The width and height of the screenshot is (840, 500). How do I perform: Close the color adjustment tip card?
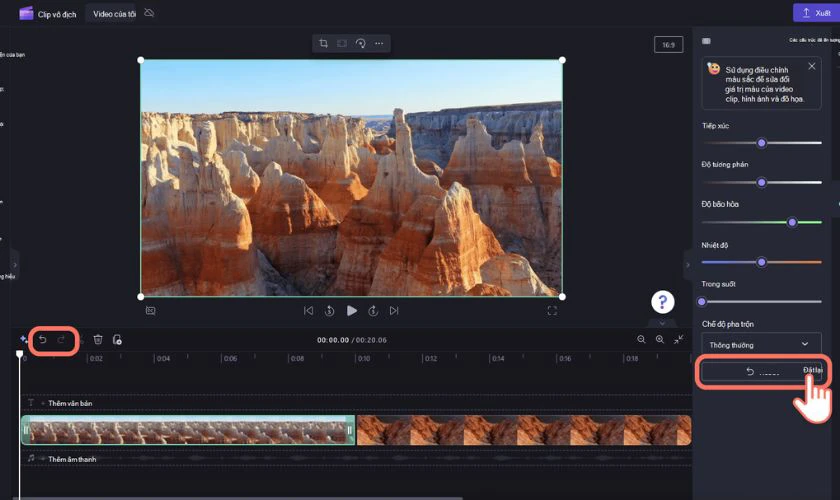[812, 66]
